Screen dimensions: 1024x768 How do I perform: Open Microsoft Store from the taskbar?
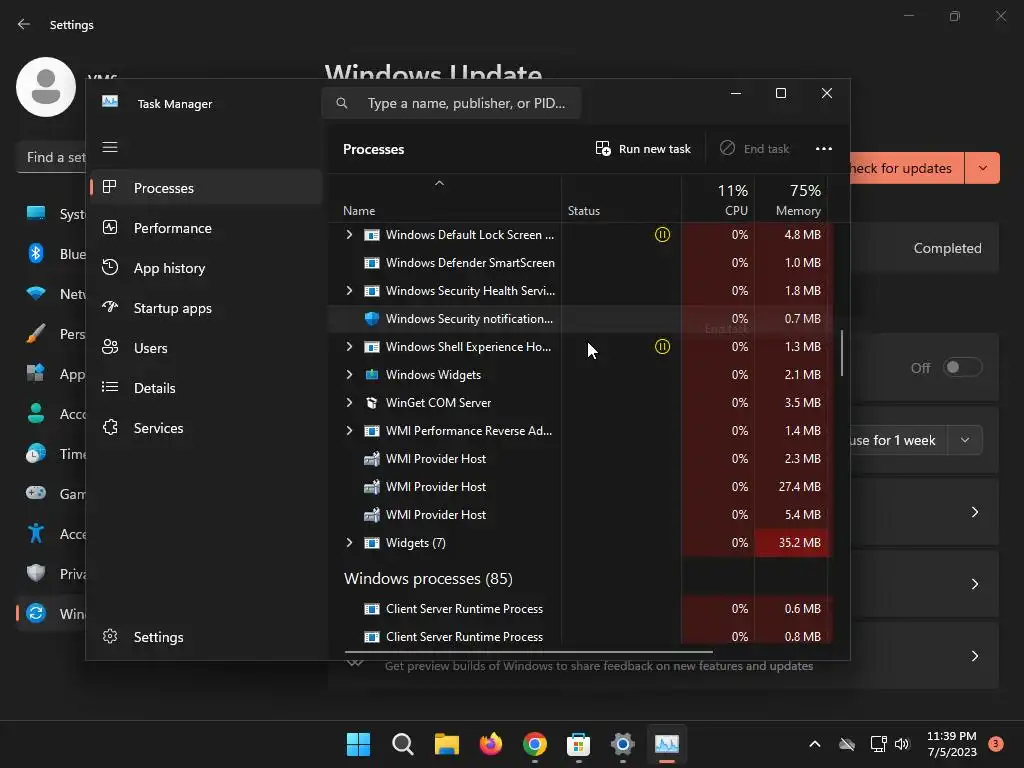click(579, 744)
